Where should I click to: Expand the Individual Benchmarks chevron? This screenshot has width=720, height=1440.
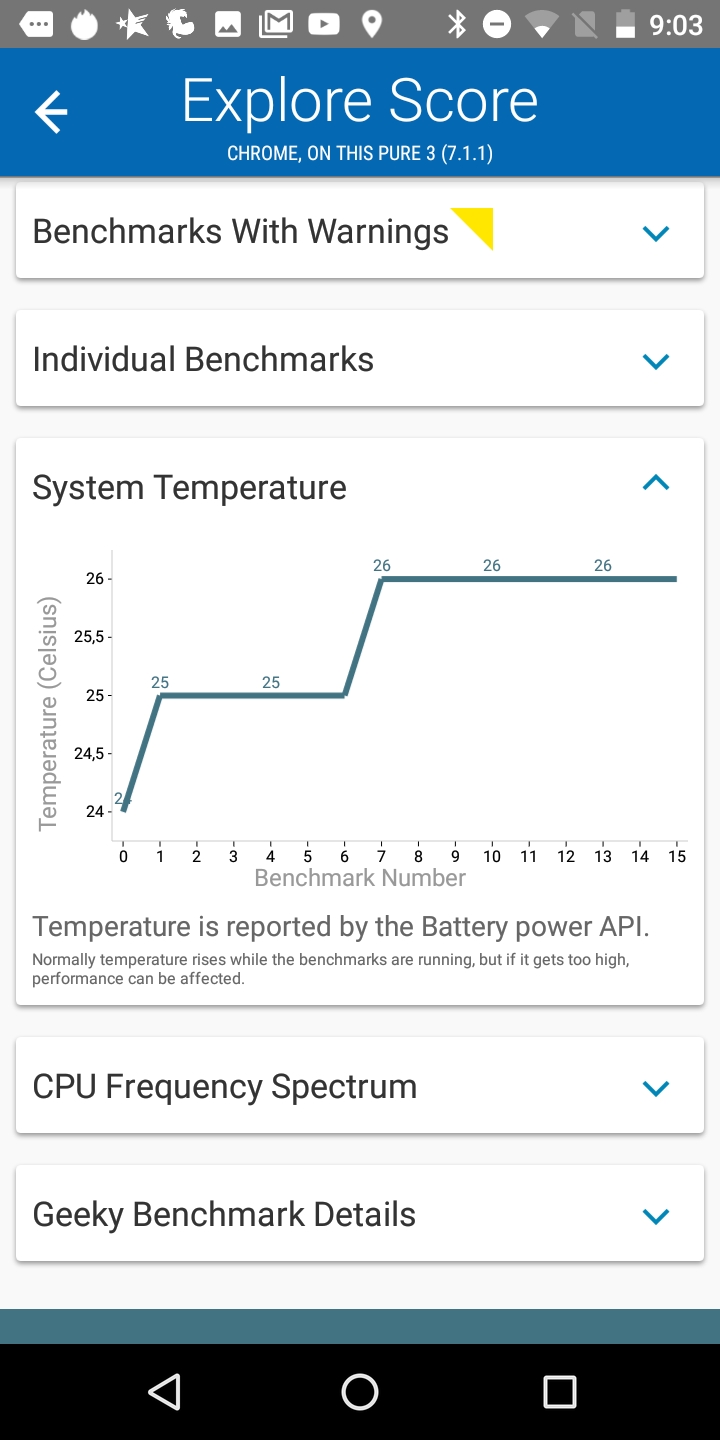tap(655, 361)
